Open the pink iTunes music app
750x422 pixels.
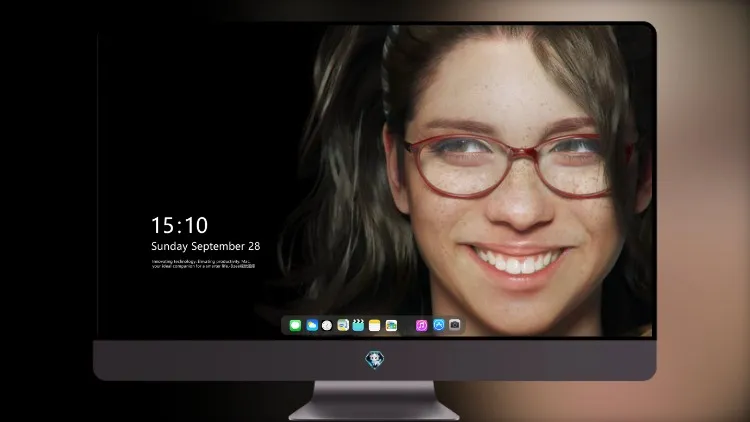421,325
